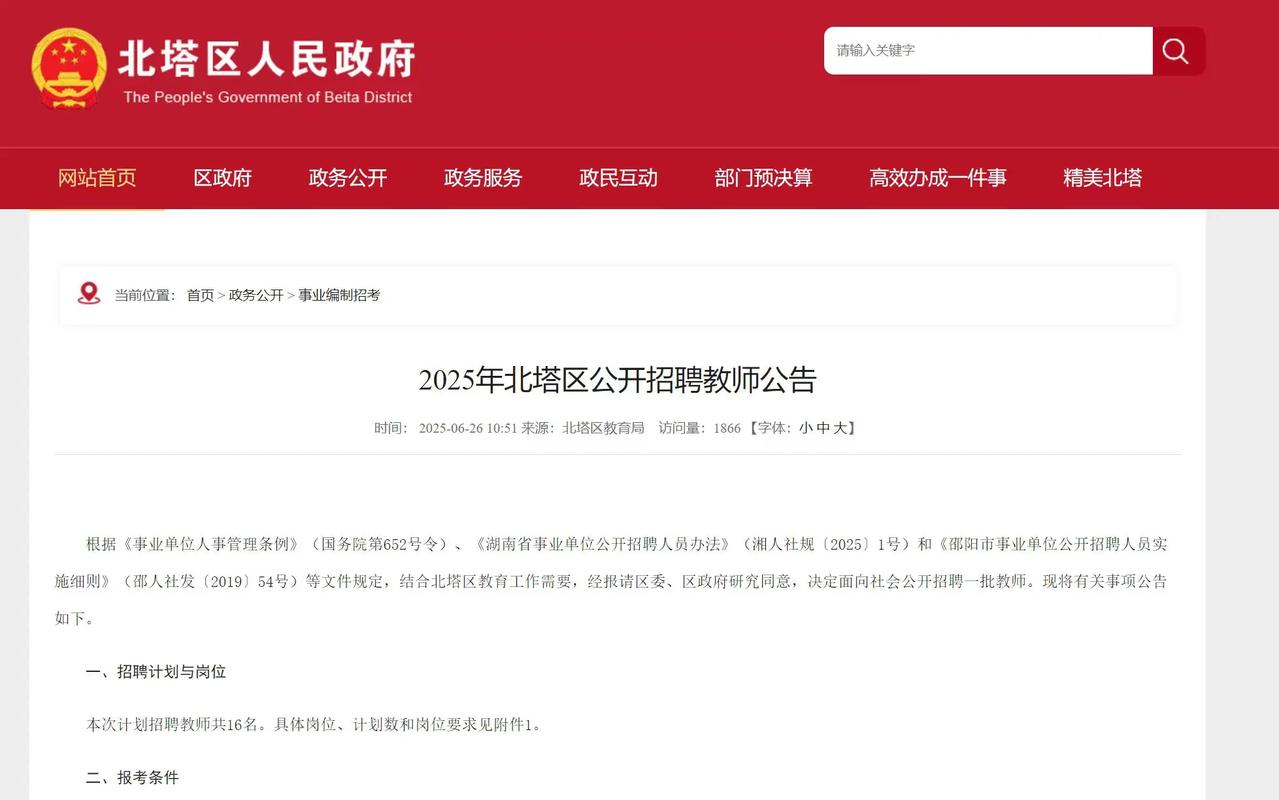Image resolution: width=1279 pixels, height=800 pixels.
Task: Click the search magnifier icon
Action: click(x=1176, y=51)
